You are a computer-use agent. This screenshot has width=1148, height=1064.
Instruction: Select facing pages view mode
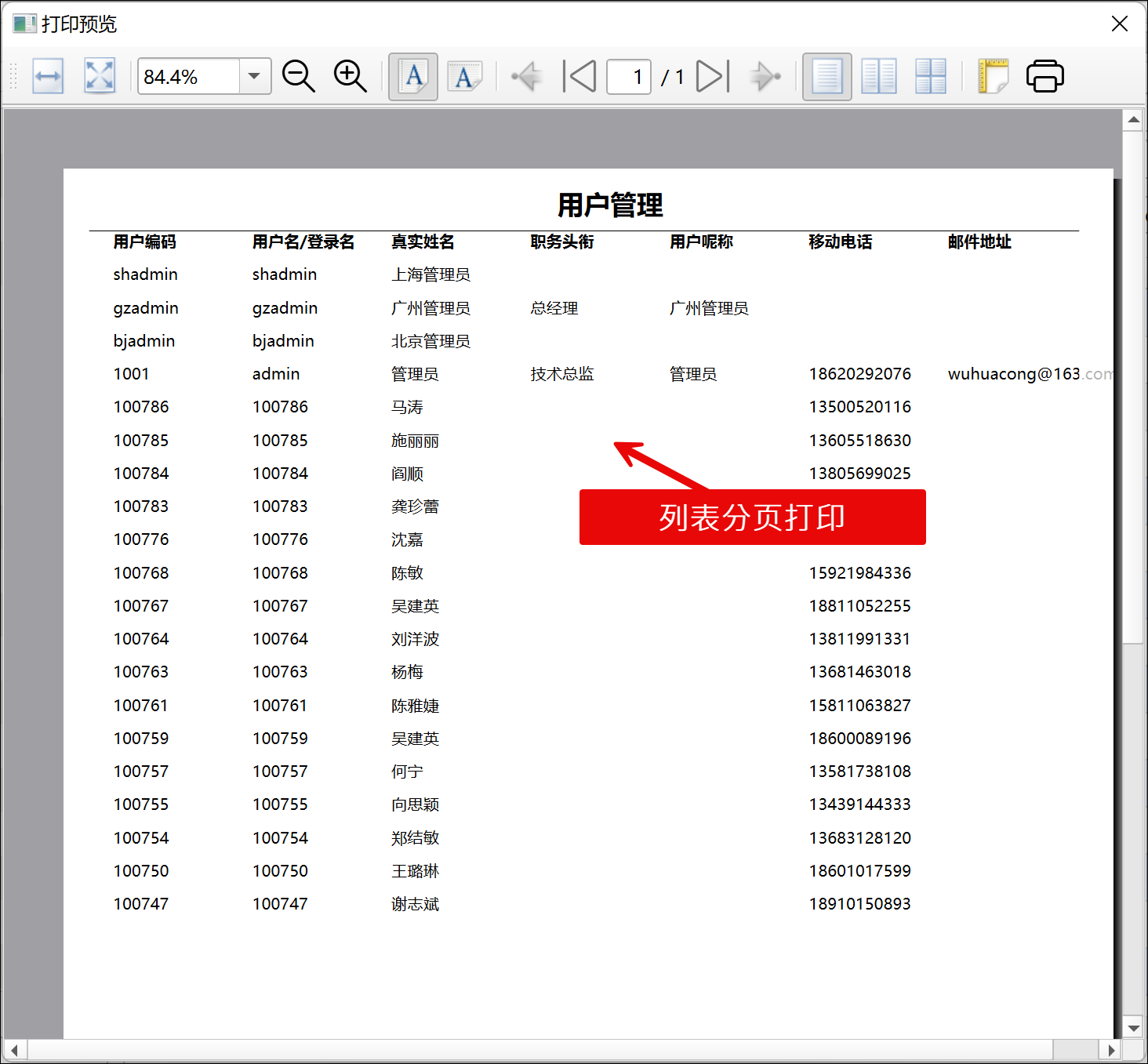(879, 77)
